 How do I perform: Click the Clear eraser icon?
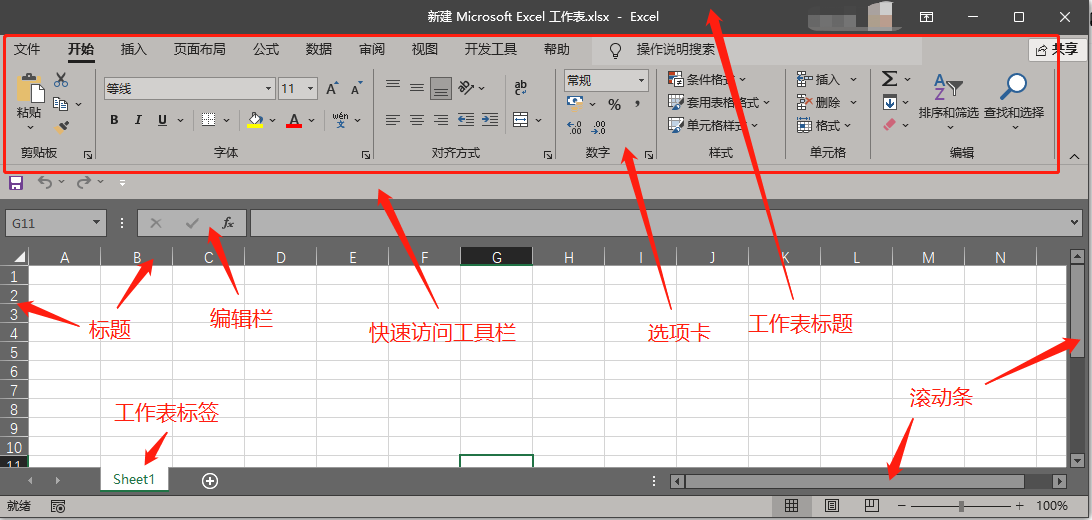[x=889, y=125]
